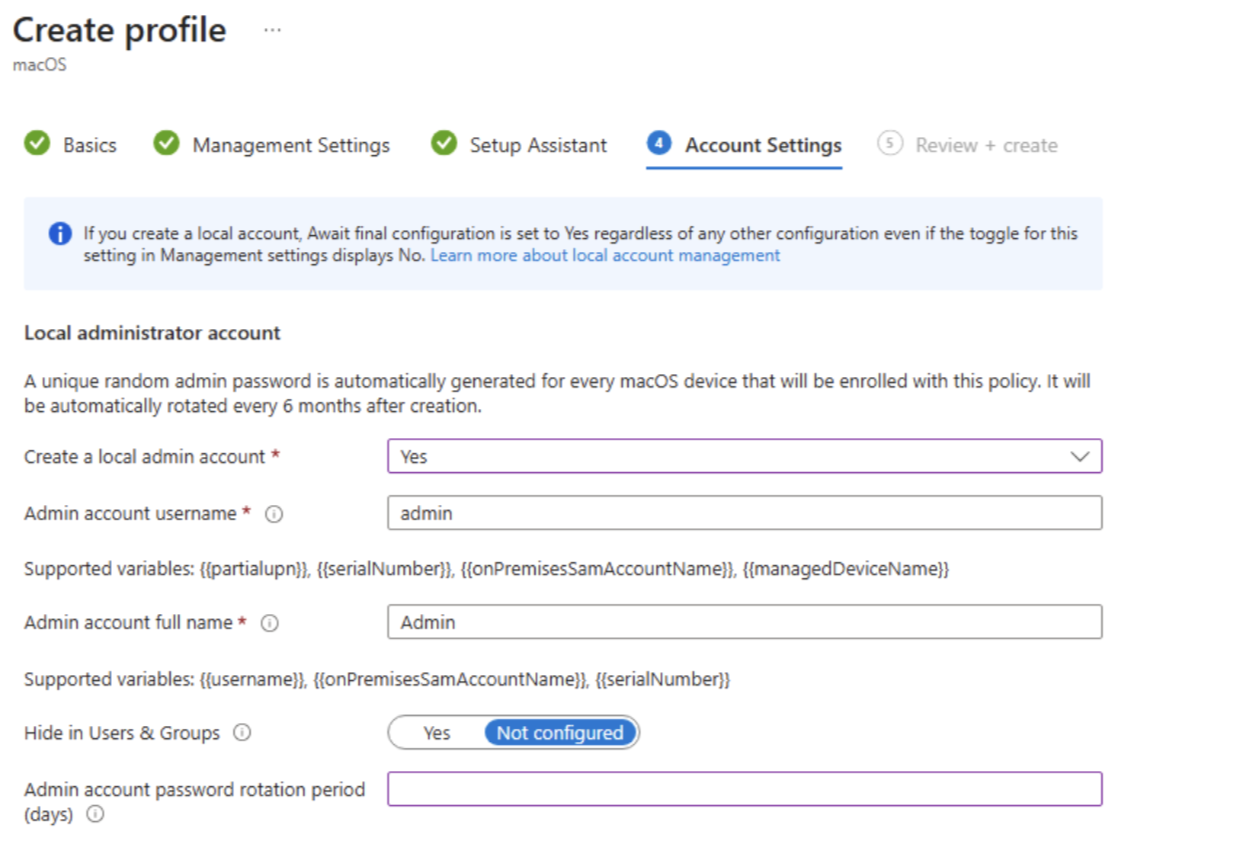Open the password rotation period info icon
Image resolution: width=1248 pixels, height=846 pixels.
tap(95, 814)
